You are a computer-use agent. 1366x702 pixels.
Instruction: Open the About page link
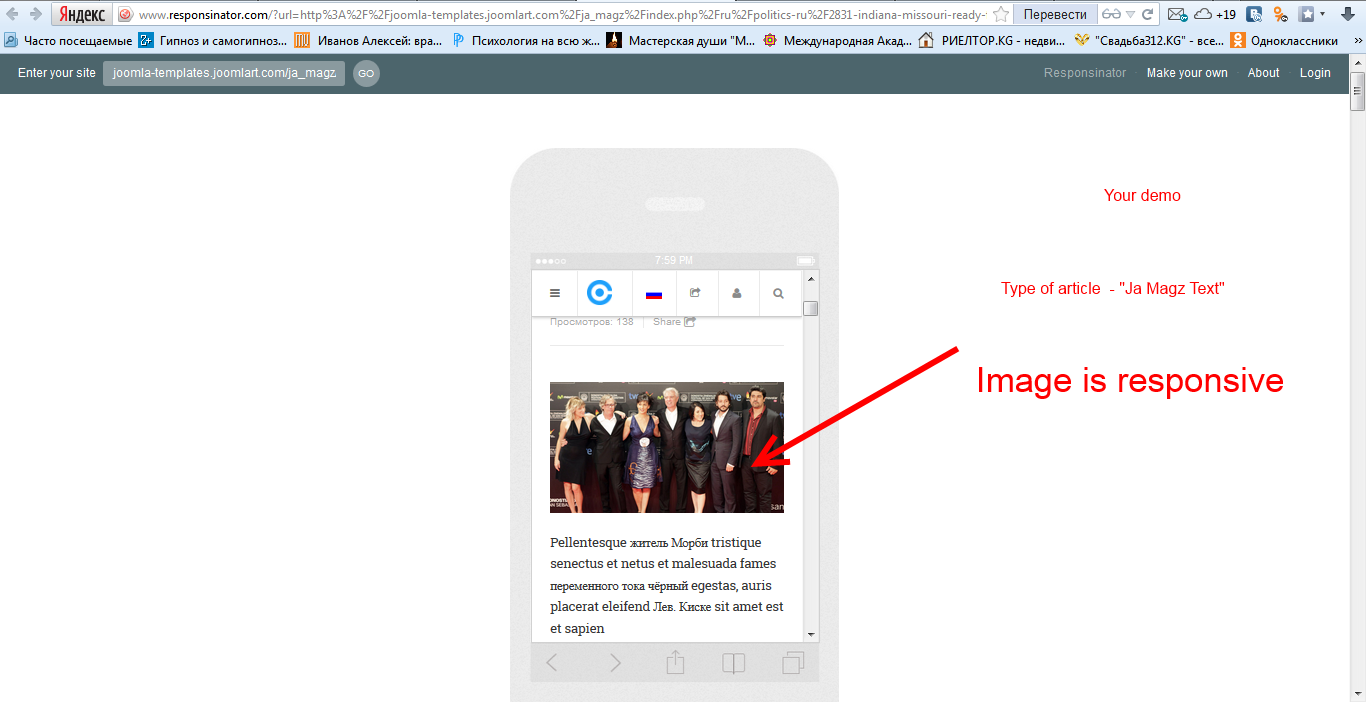(x=1263, y=73)
